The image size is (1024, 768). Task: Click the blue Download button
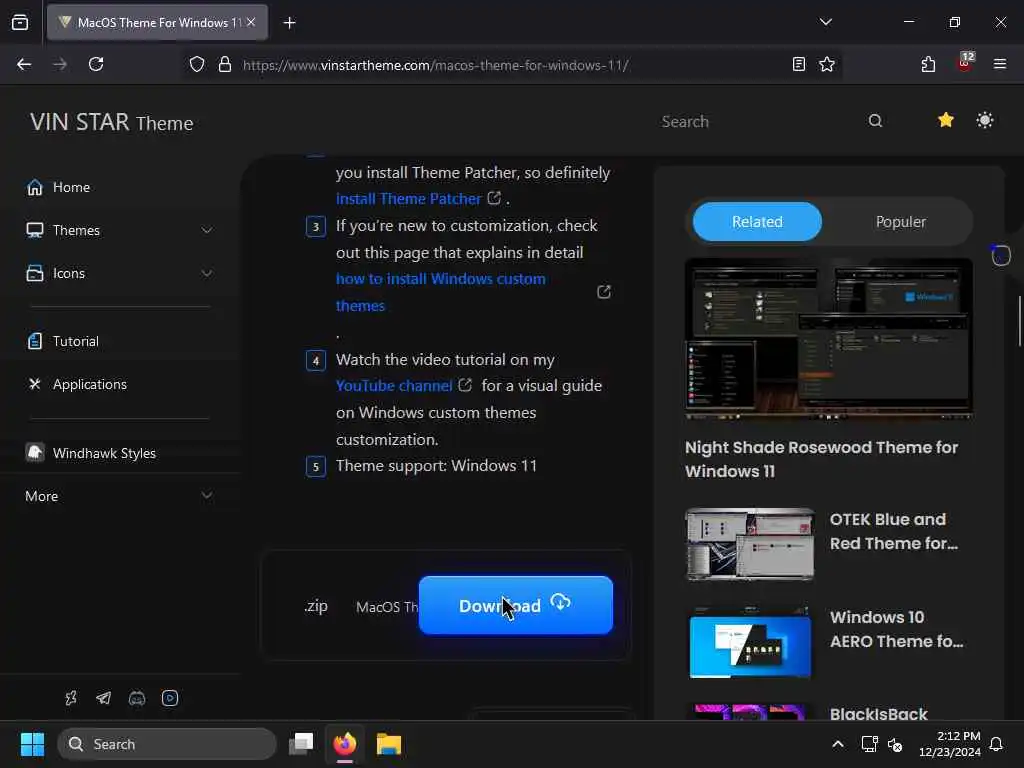point(515,605)
